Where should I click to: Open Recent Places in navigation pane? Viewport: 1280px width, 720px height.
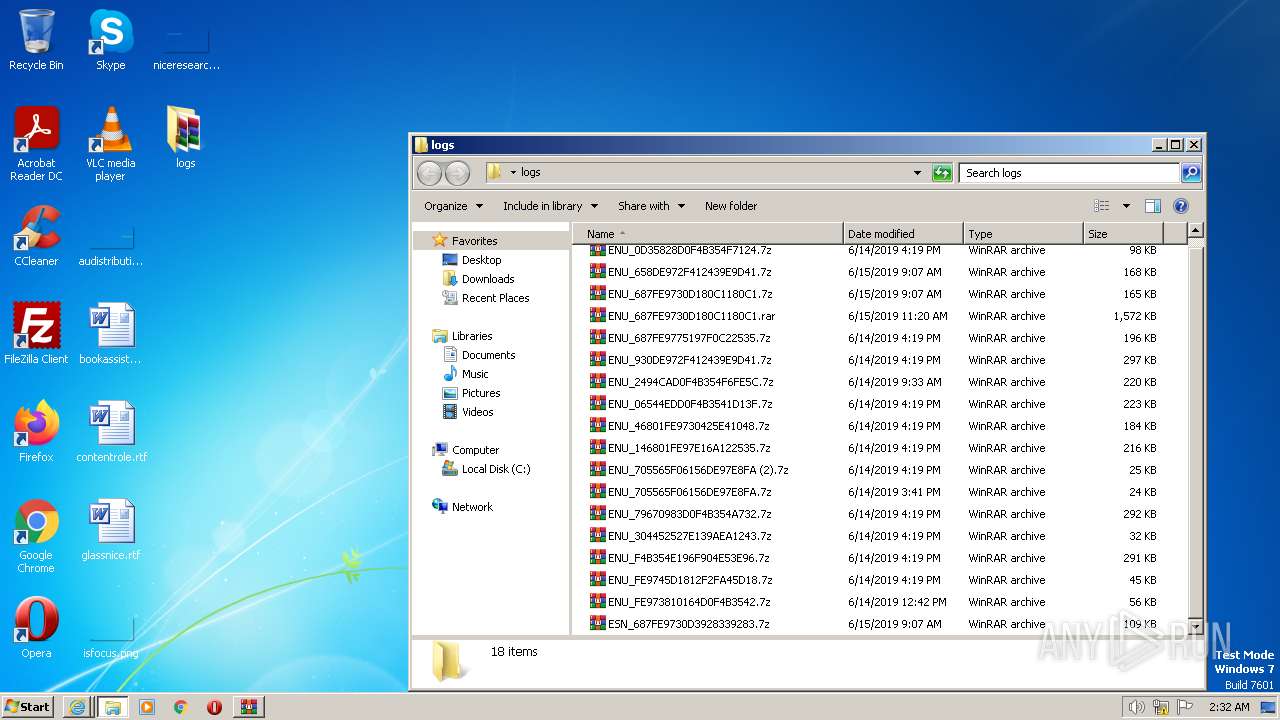pos(495,298)
